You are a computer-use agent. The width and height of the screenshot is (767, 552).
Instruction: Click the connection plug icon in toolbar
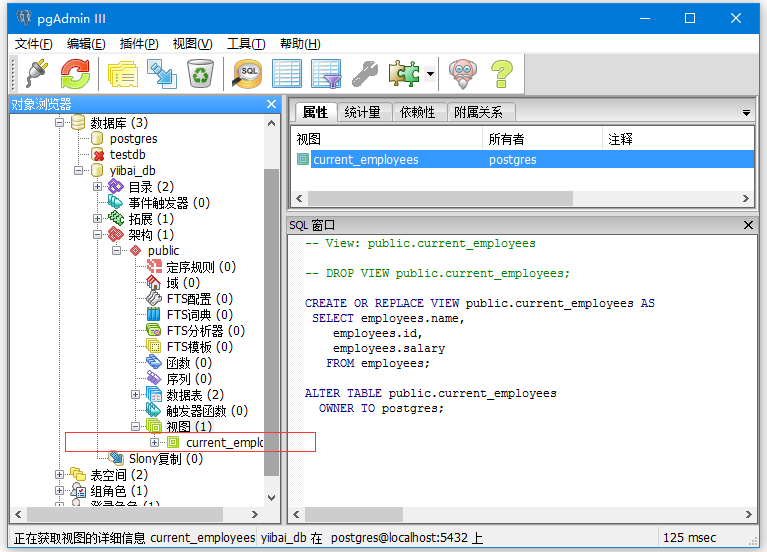tap(36, 74)
